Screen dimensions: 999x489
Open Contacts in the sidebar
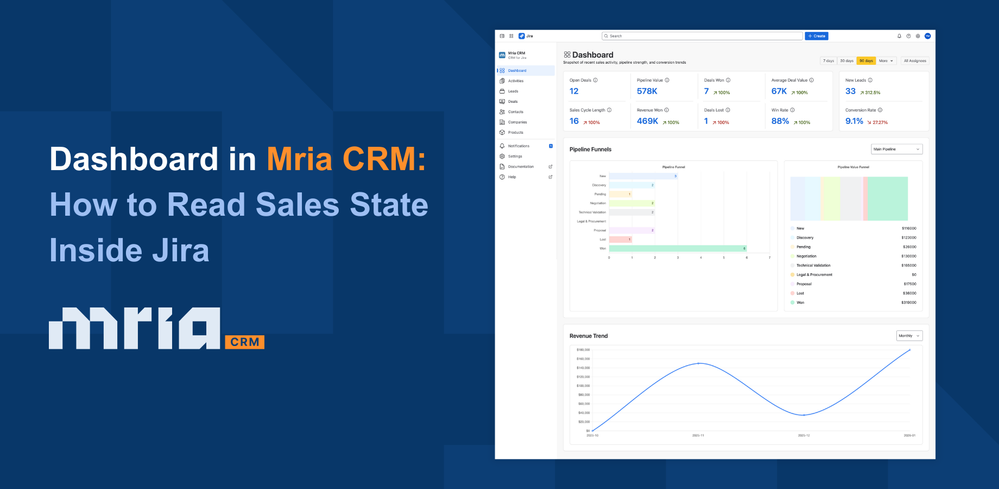coord(526,111)
